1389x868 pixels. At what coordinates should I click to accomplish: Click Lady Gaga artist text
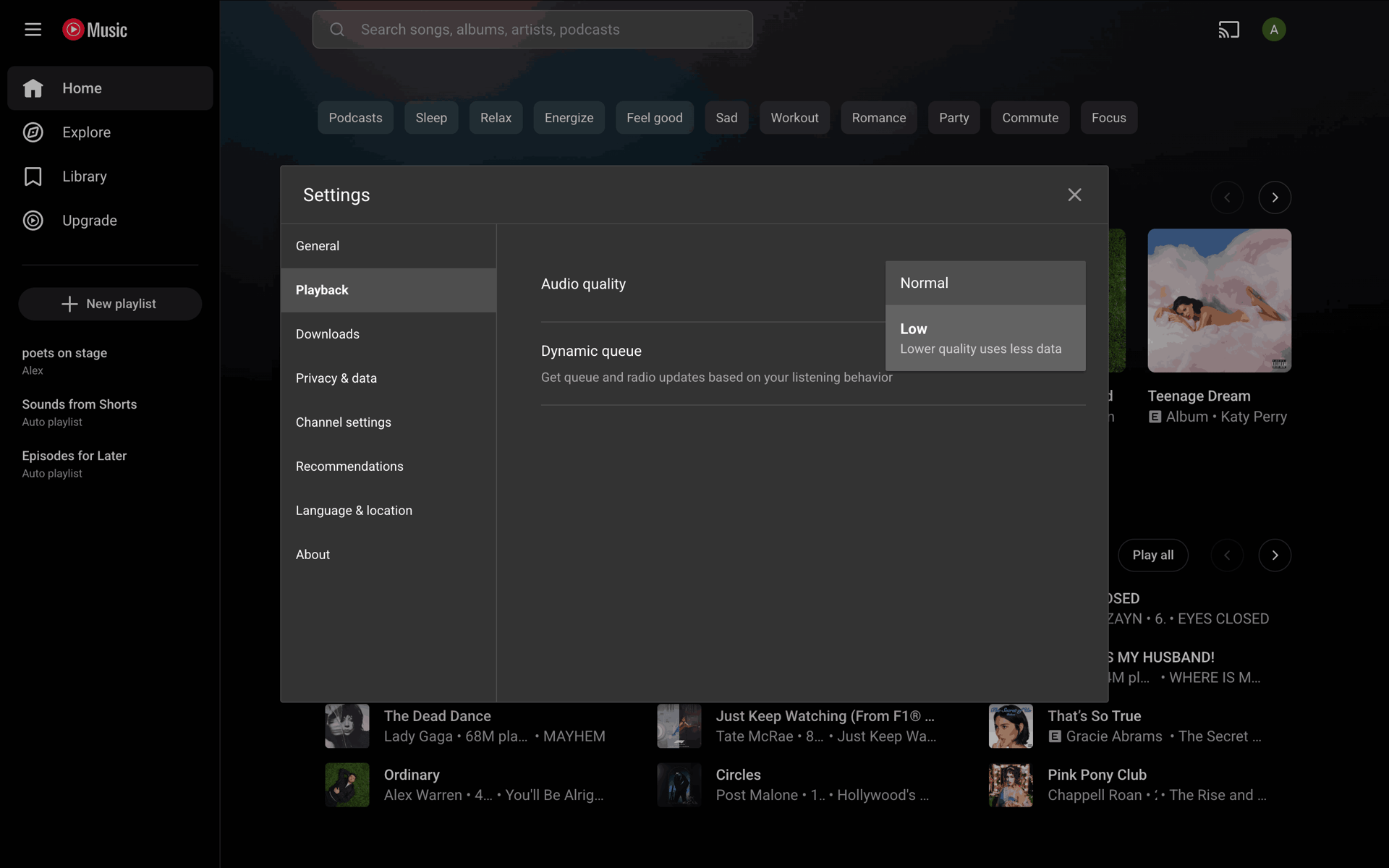click(418, 736)
